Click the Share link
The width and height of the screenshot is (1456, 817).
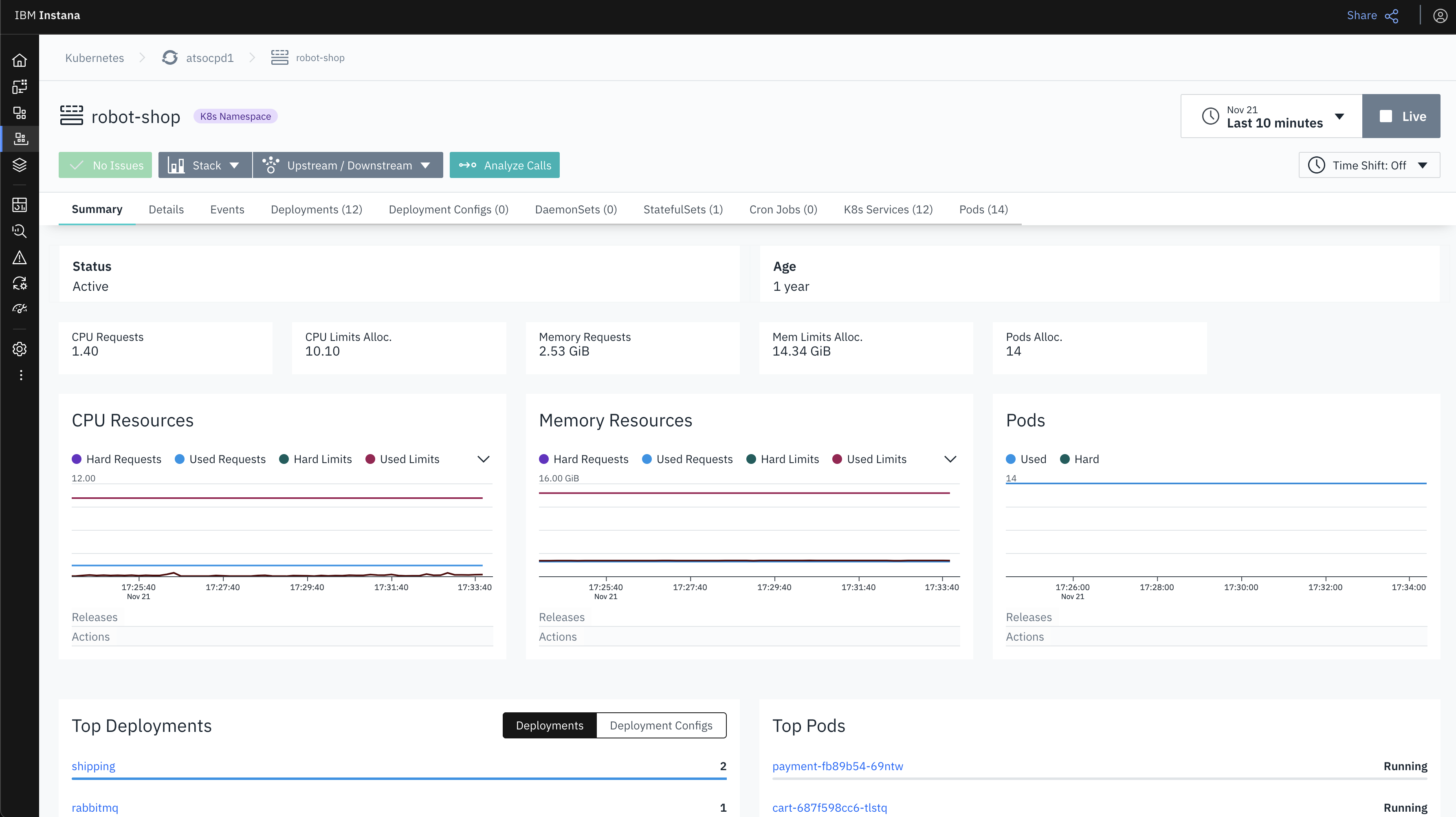(x=1361, y=15)
